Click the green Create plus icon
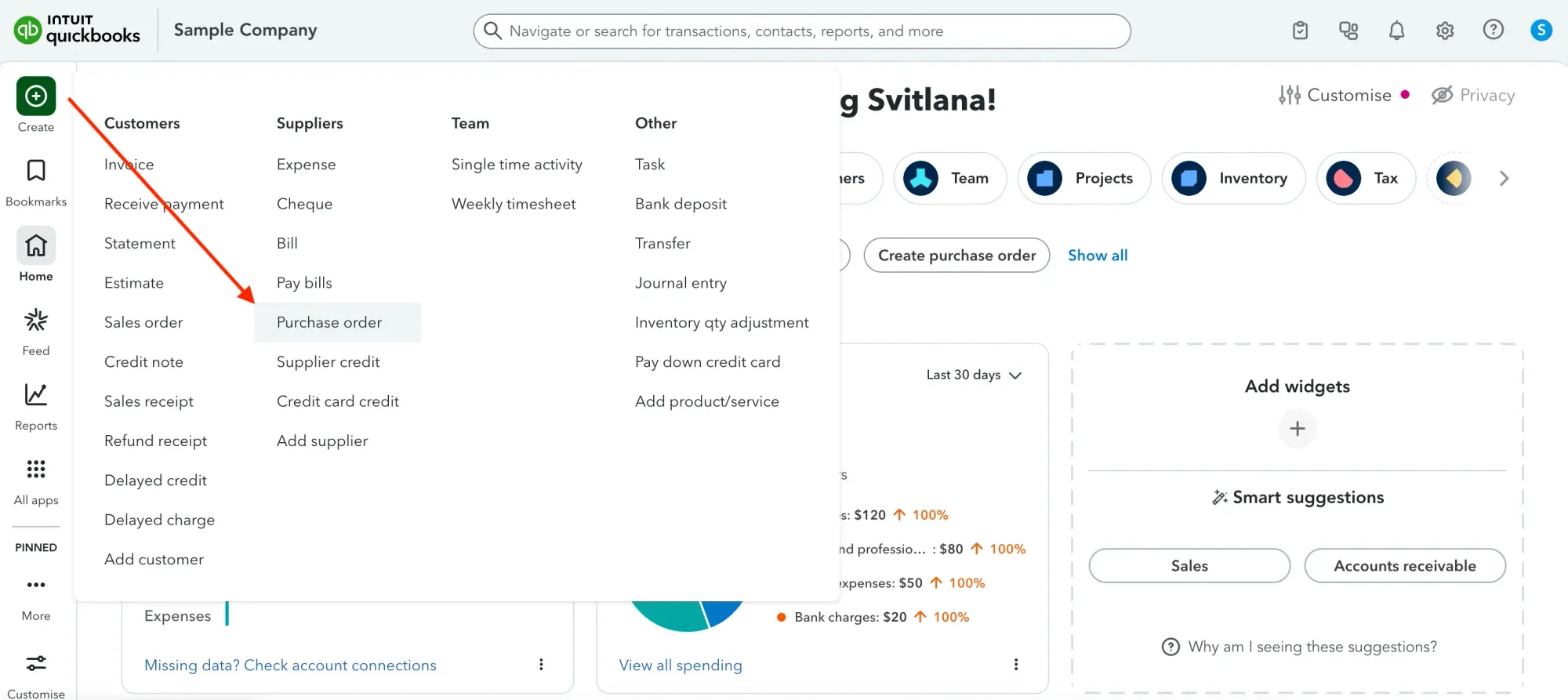 36,96
